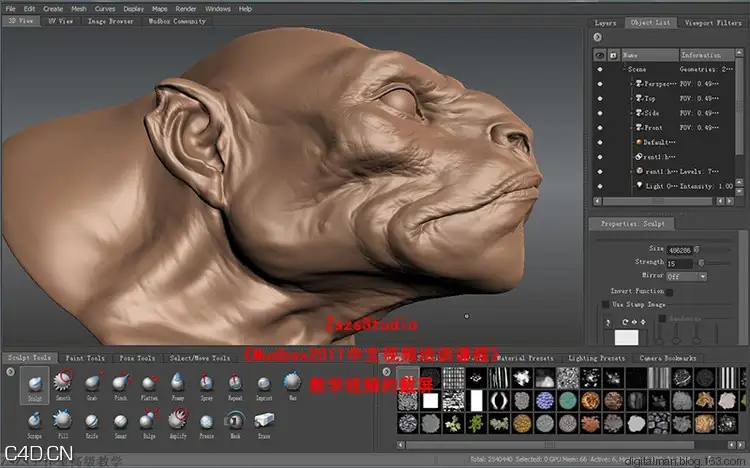Select the Fill tool
This screenshot has width=750, height=468.
[63, 424]
